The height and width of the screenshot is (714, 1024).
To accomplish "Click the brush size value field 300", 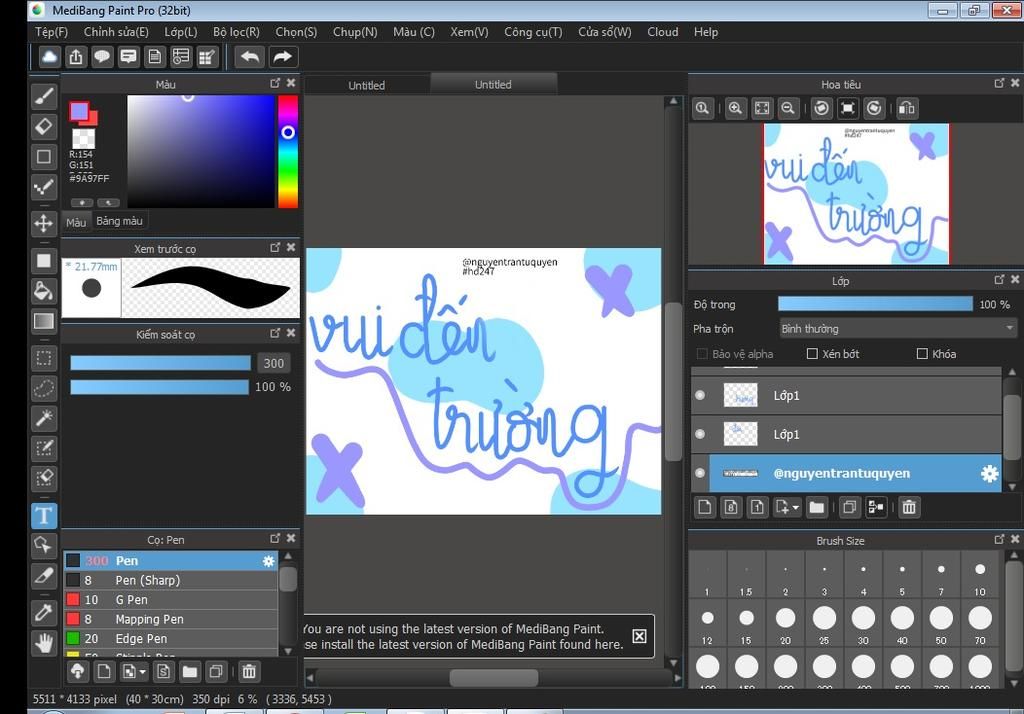I will [274, 363].
